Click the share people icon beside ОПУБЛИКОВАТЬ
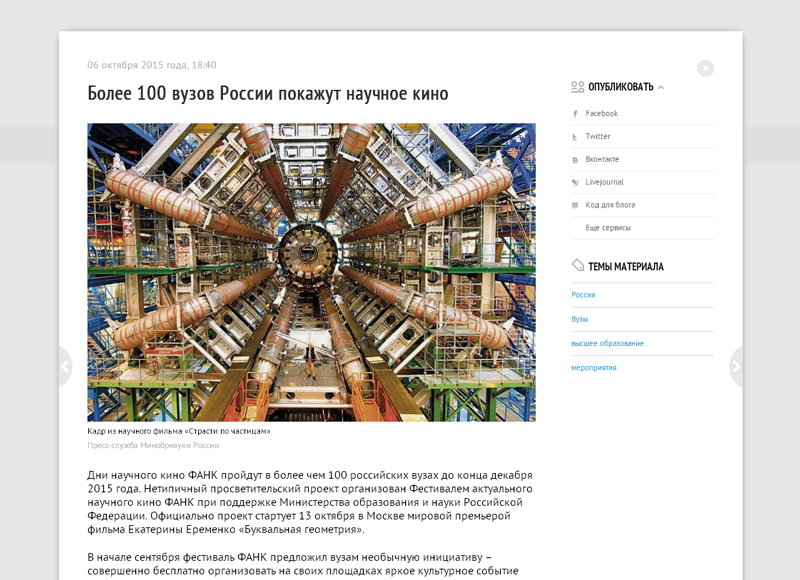The height and width of the screenshot is (580, 800). pyautogui.click(x=578, y=87)
